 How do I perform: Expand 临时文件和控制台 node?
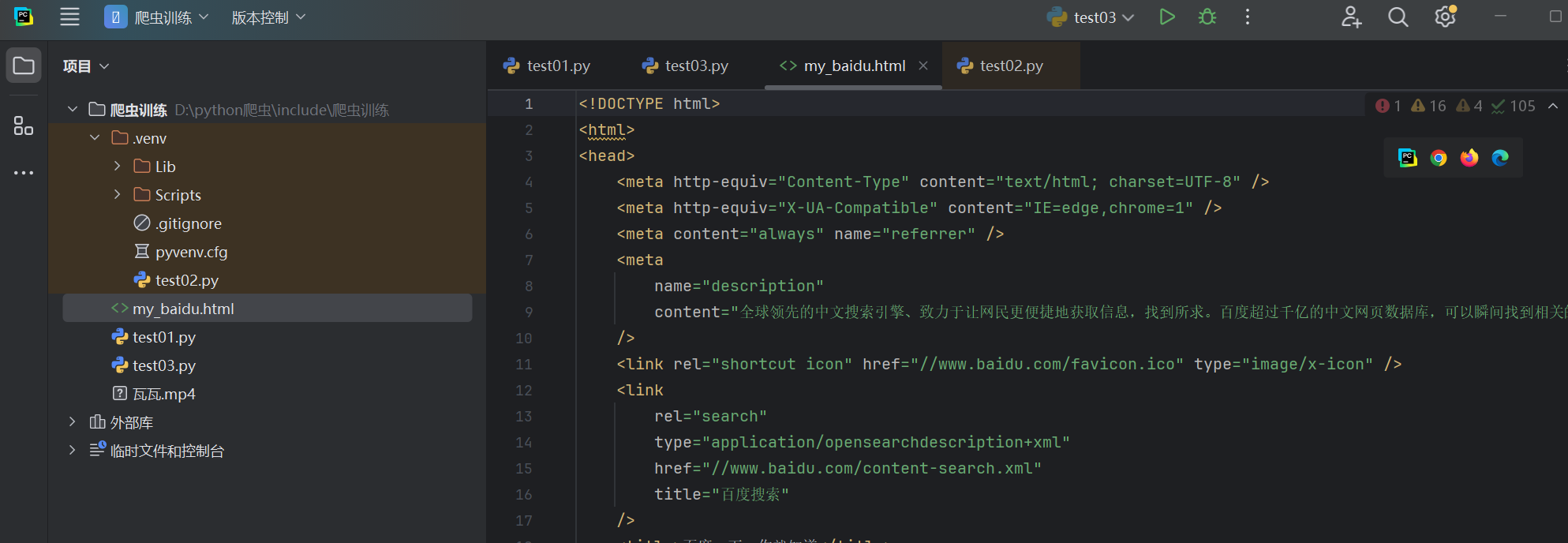coord(73,450)
